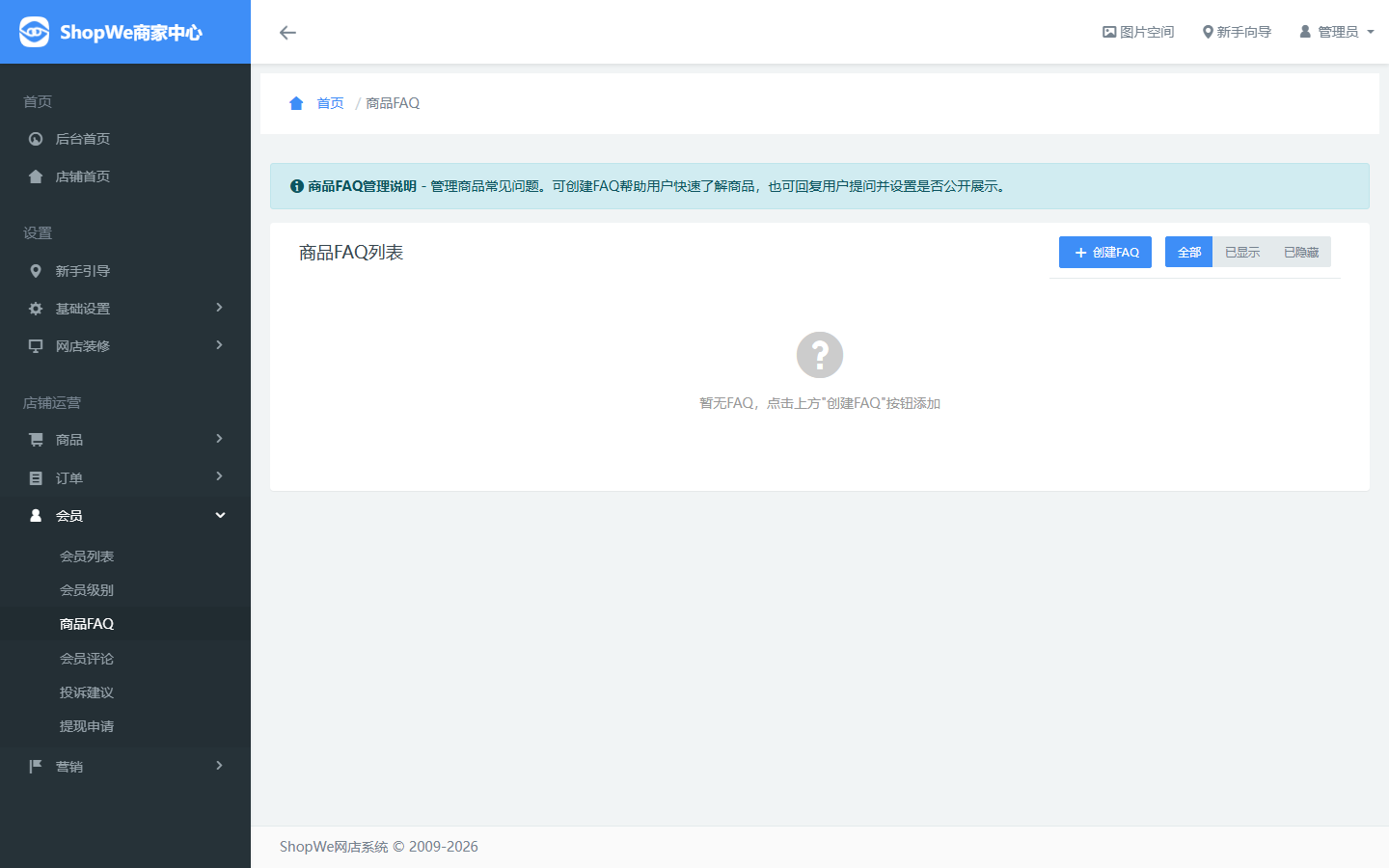This screenshot has width=1389, height=868.
Task: Click the info icon in the notice banner
Action: 297,186
